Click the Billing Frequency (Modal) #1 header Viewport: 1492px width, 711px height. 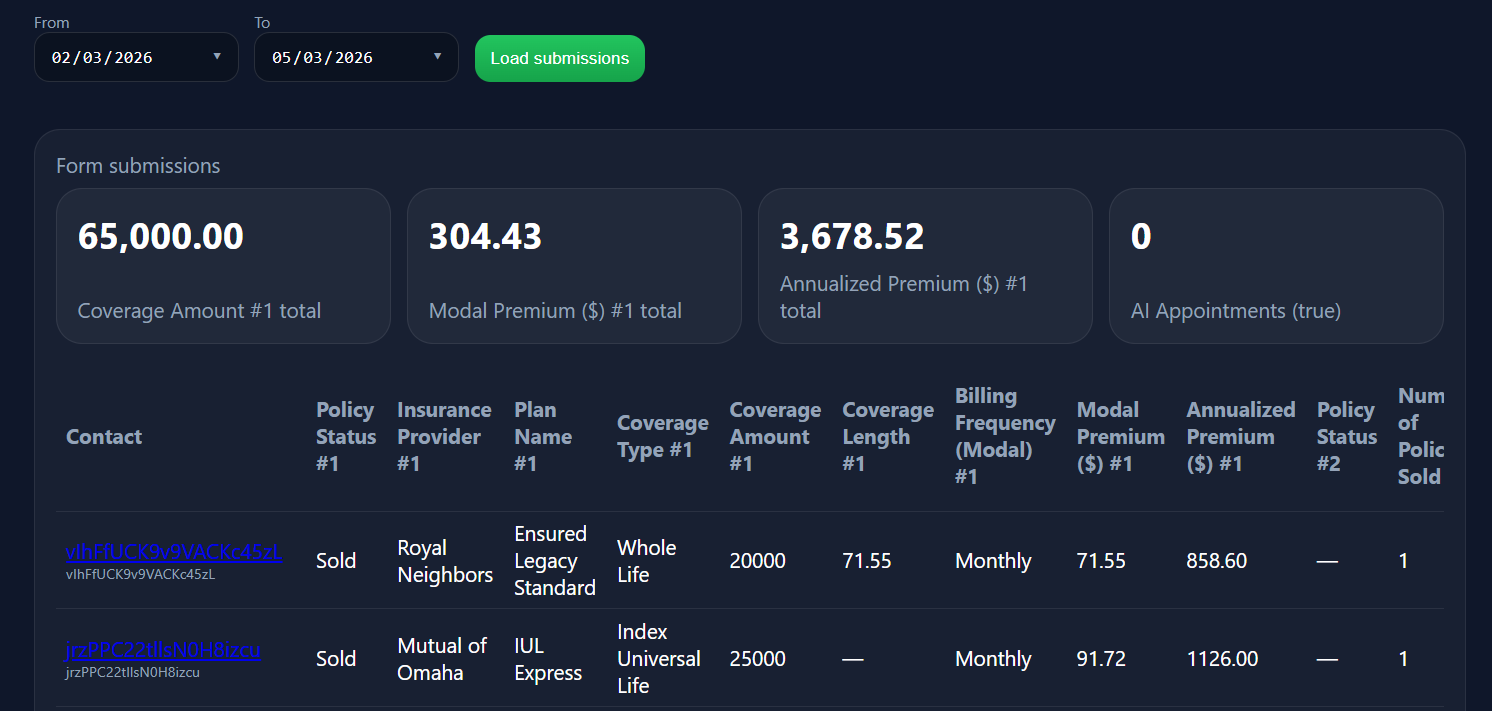[1004, 437]
